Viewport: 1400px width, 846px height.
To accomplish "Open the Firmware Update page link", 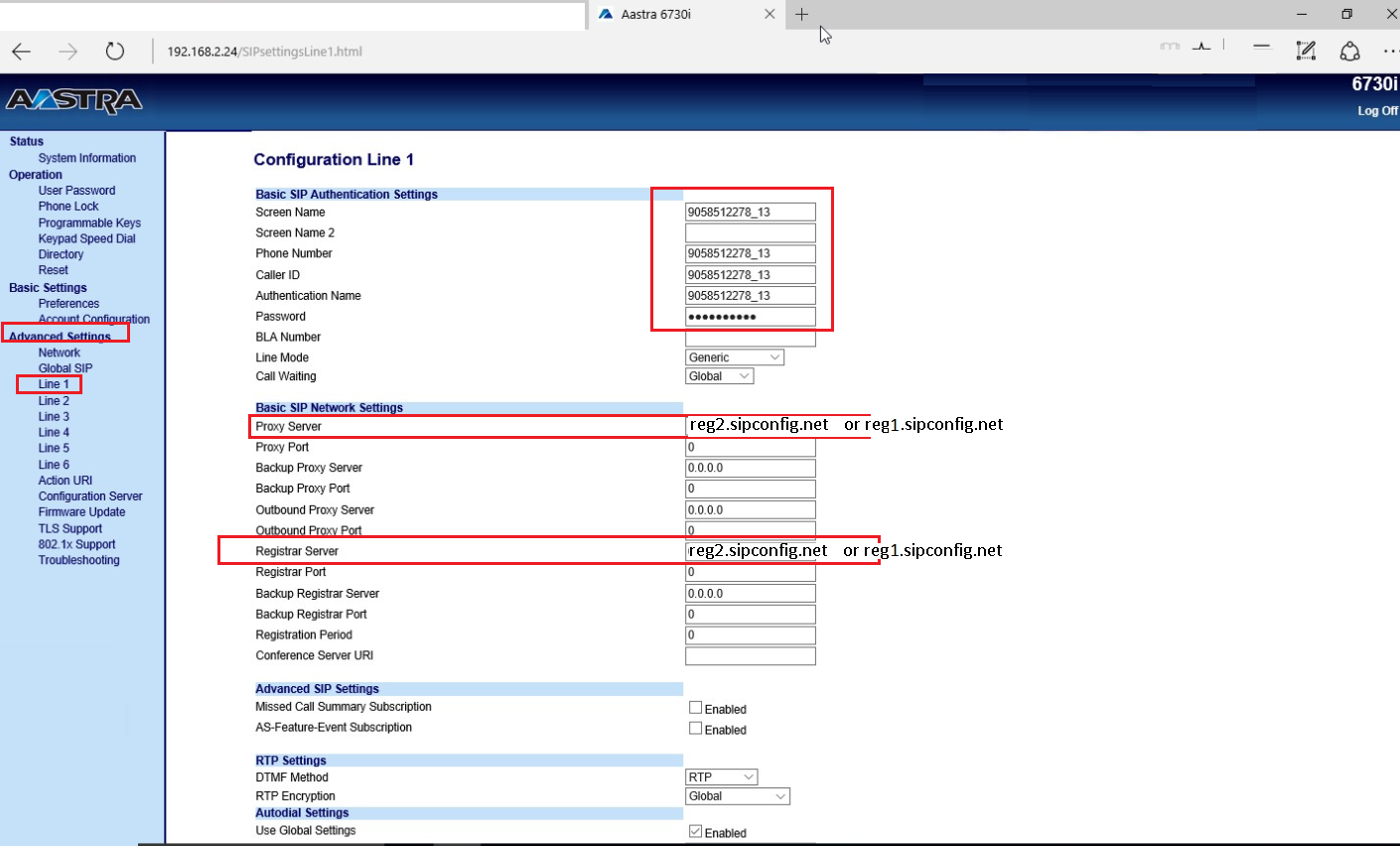I will point(81,512).
